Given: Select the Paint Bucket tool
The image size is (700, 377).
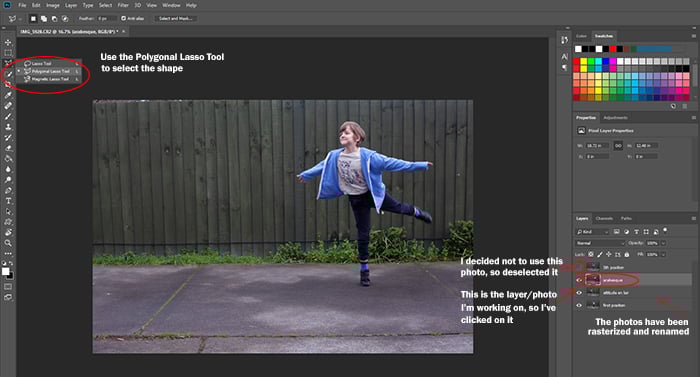Looking at the screenshot, I should tap(8, 159).
